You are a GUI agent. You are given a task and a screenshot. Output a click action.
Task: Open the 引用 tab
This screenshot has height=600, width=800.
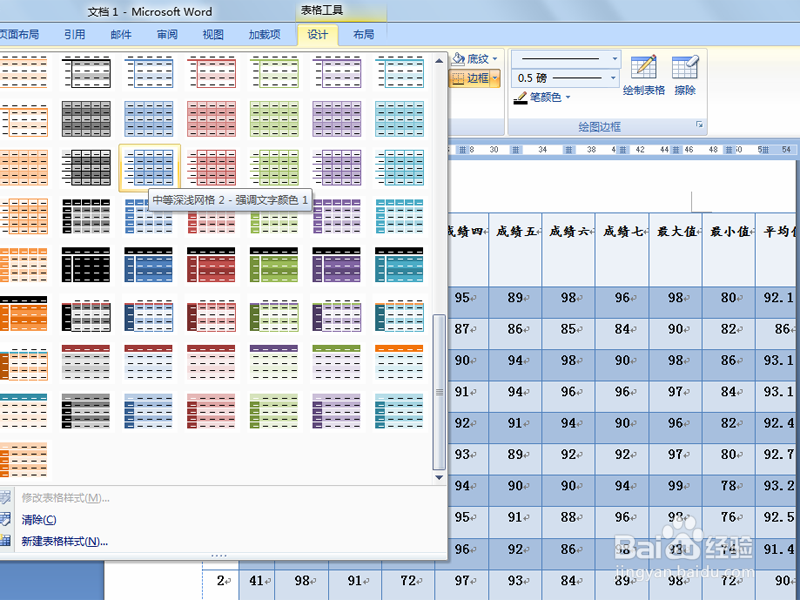pyautogui.click(x=74, y=35)
